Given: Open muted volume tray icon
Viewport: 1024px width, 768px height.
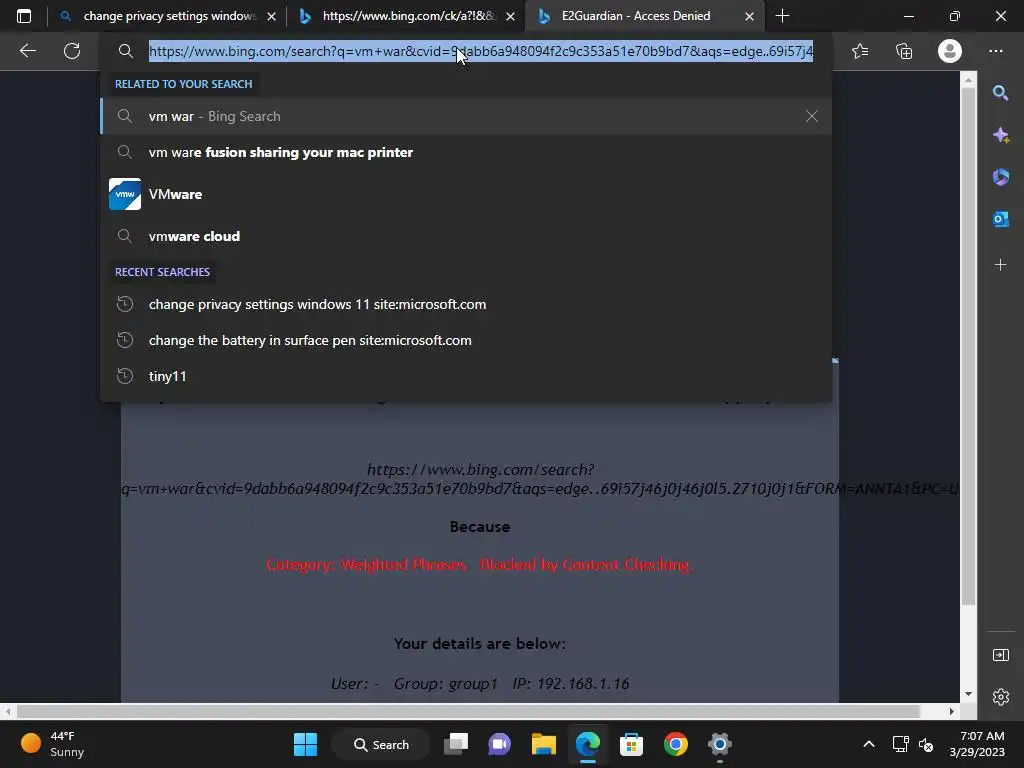Looking at the screenshot, I should pos(926,744).
